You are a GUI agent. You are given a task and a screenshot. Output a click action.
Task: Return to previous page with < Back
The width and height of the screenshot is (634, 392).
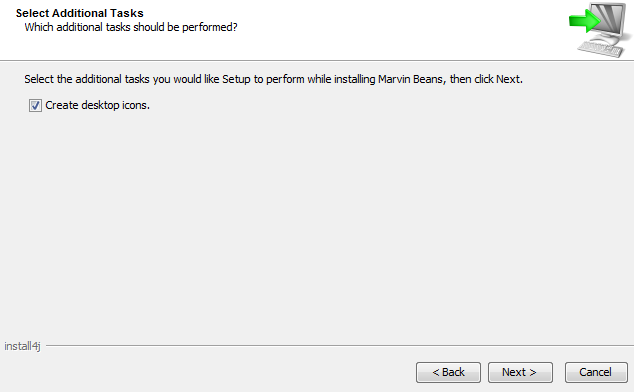click(x=448, y=372)
